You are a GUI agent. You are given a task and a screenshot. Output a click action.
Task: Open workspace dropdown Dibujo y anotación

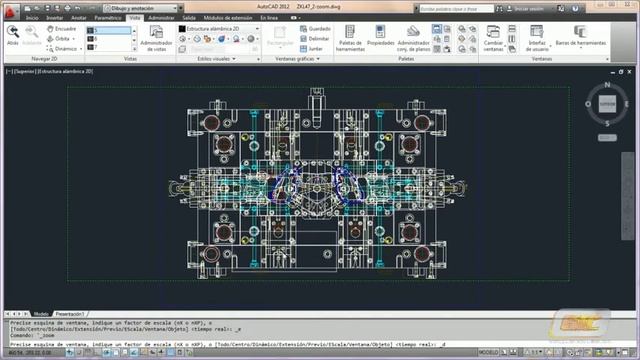coord(140,8)
